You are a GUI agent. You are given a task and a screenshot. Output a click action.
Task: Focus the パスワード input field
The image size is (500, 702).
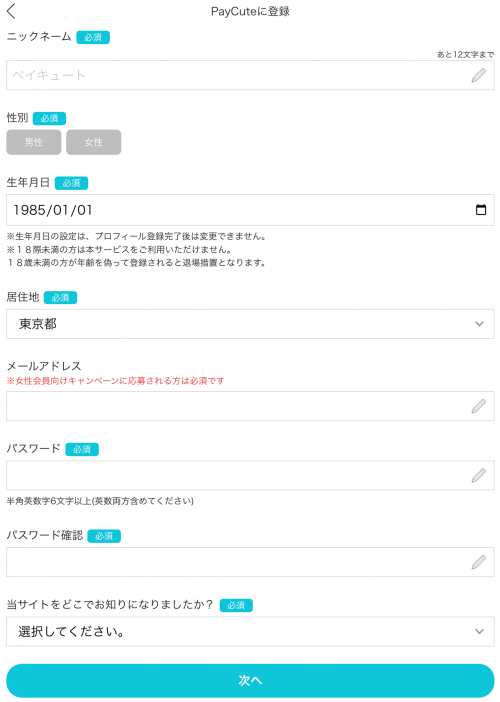[x=250, y=475]
